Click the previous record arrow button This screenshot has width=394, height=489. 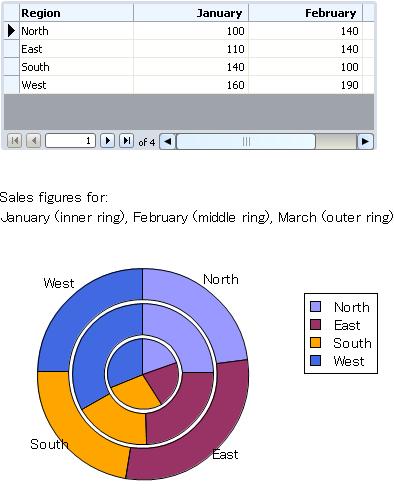(34, 141)
